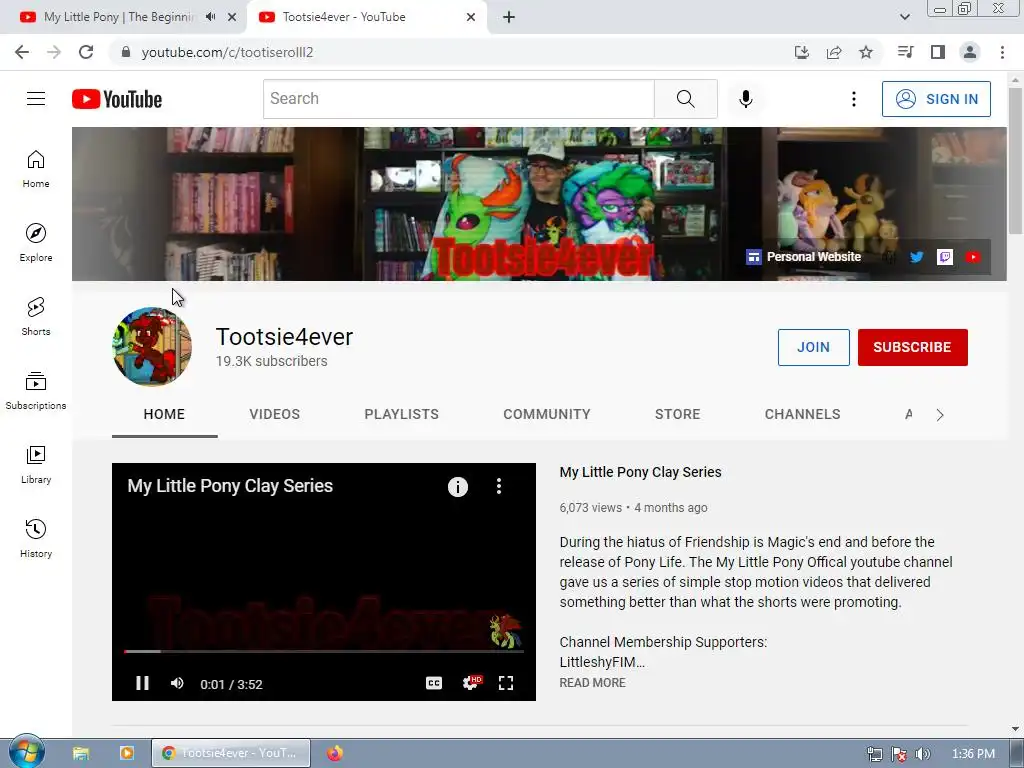Open the Personal Website banner link

pyautogui.click(x=804, y=257)
